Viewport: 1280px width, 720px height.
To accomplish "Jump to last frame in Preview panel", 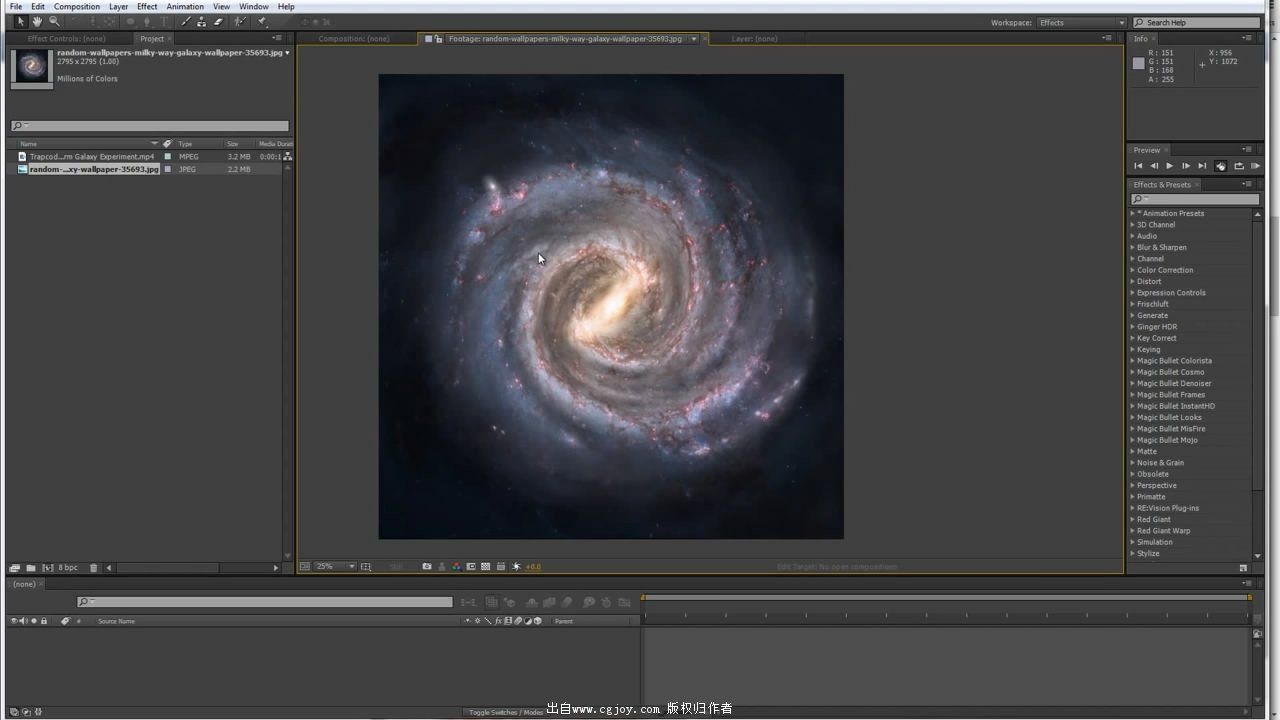I will [x=1202, y=166].
